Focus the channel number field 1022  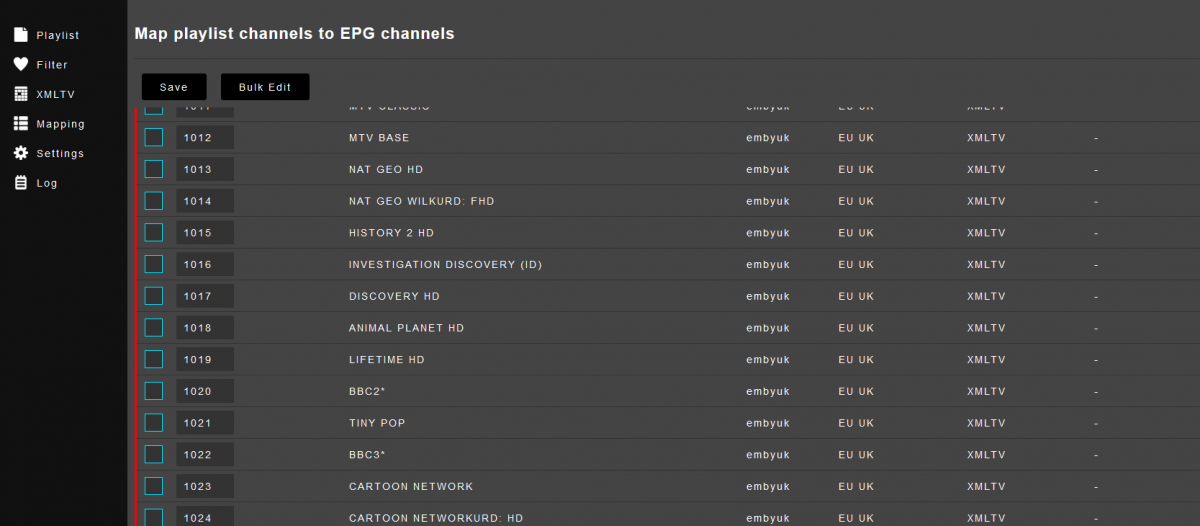[x=205, y=455]
